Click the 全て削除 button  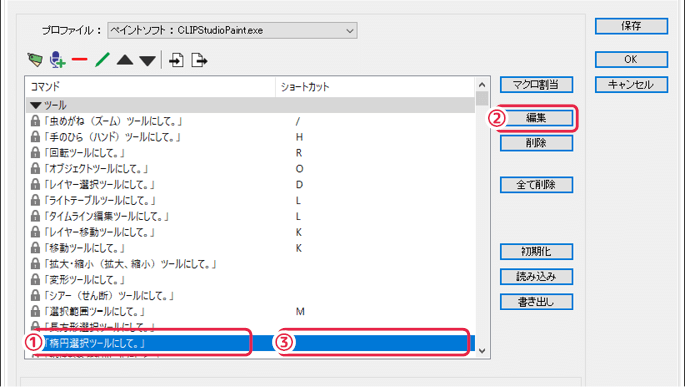pos(536,185)
